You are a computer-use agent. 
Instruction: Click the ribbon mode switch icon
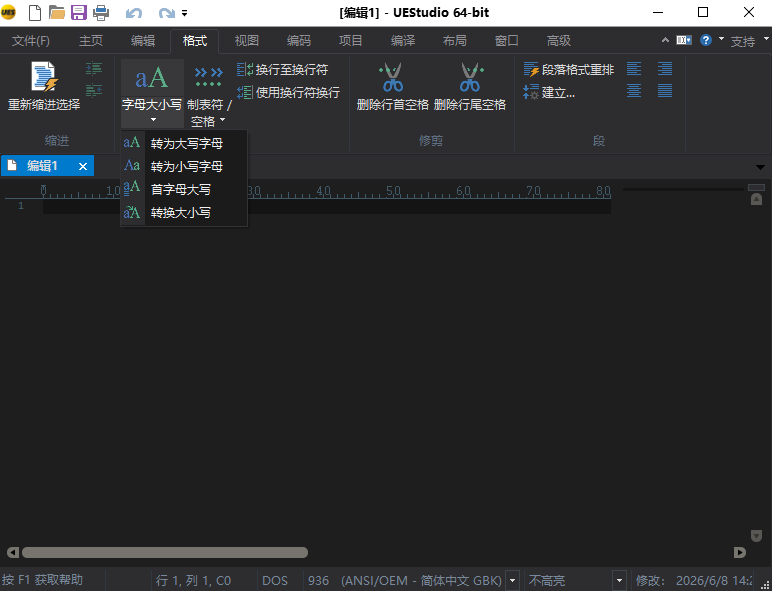684,40
